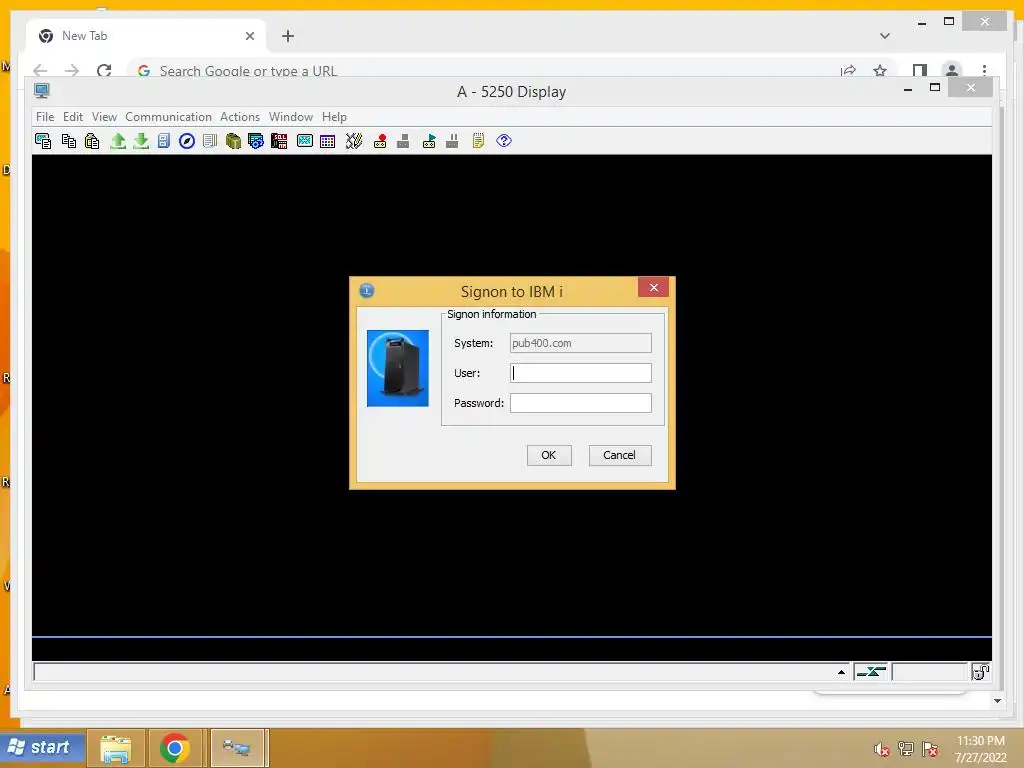This screenshot has width=1024, height=768.
Task: Click the network tray icon
Action: pyautogui.click(x=906, y=749)
